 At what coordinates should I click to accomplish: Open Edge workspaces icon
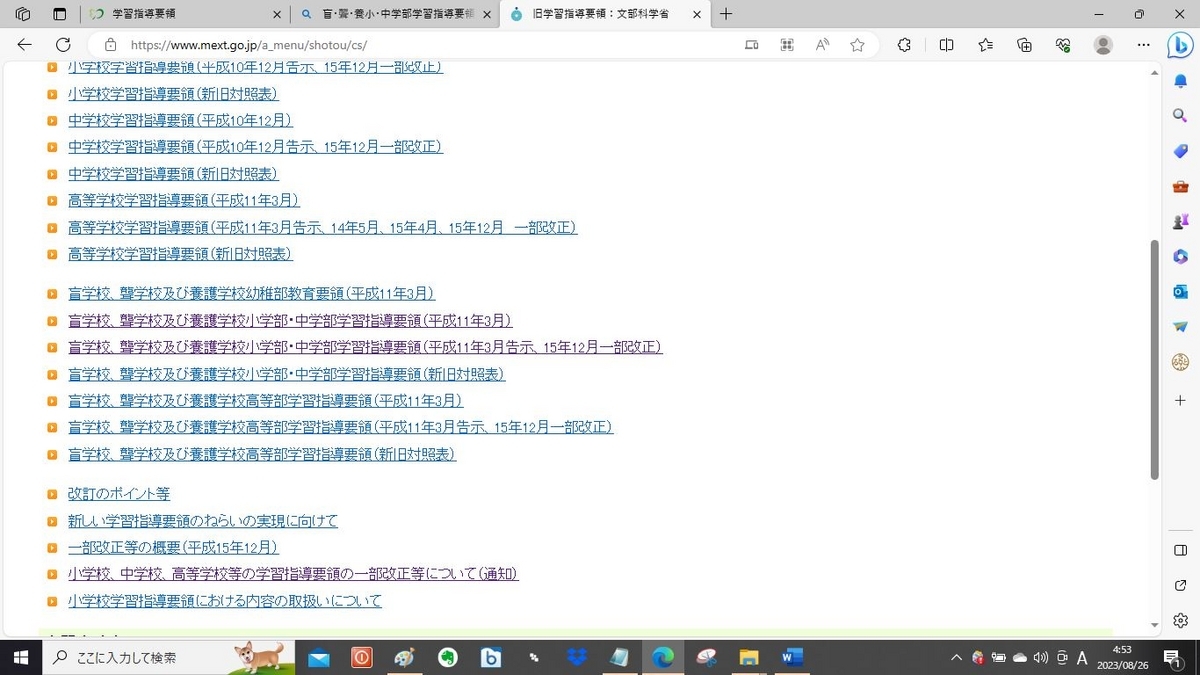tap(23, 14)
